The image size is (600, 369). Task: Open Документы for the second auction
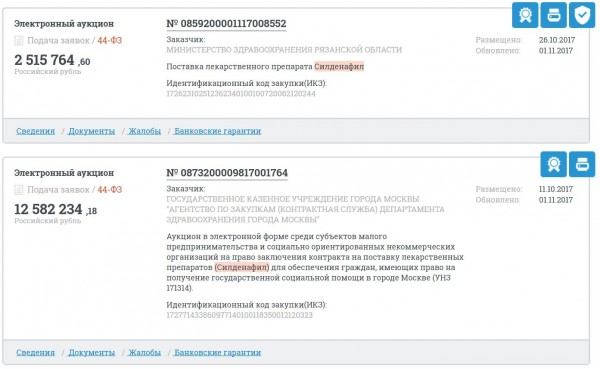[91, 353]
